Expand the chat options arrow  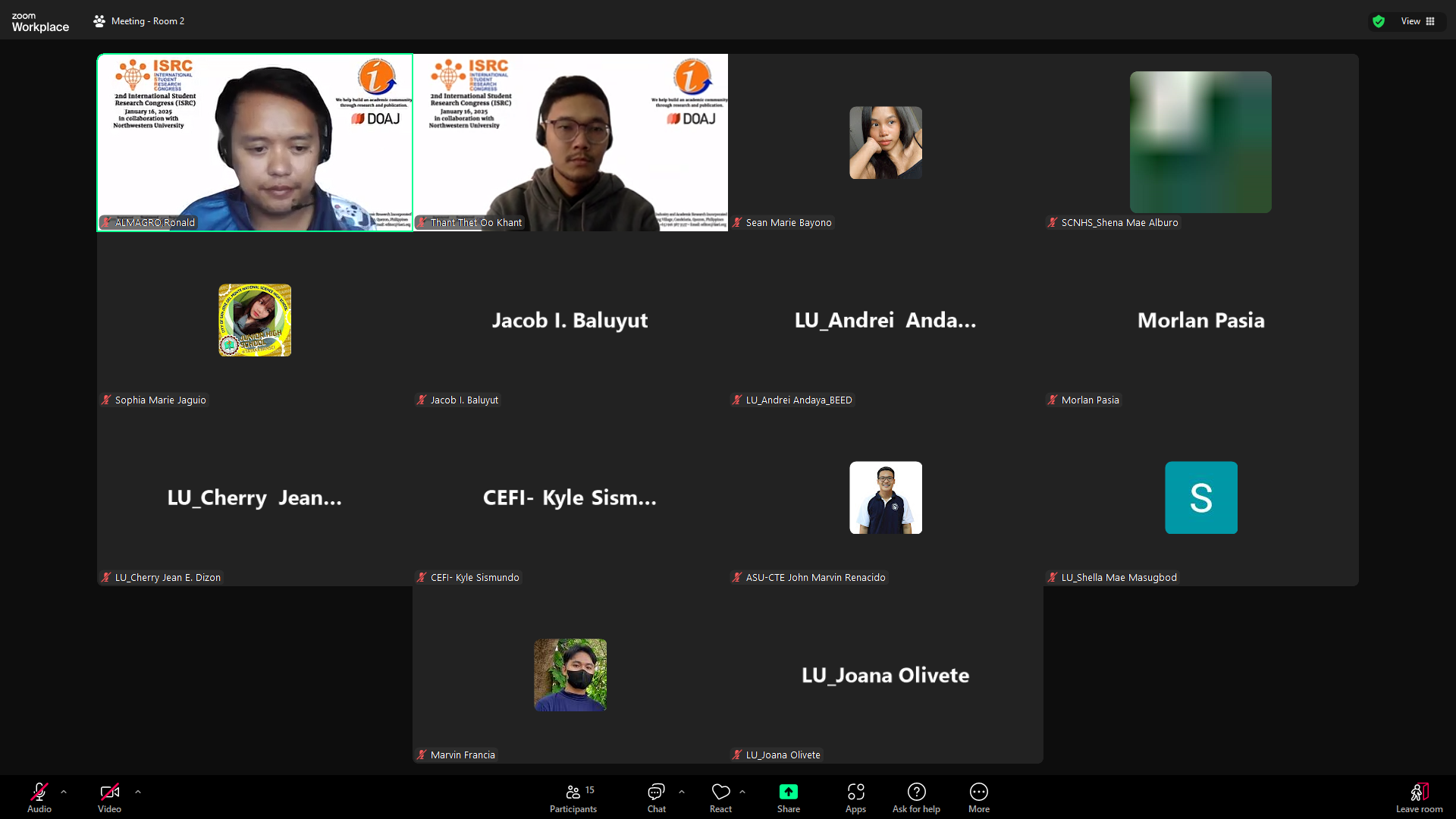(682, 792)
